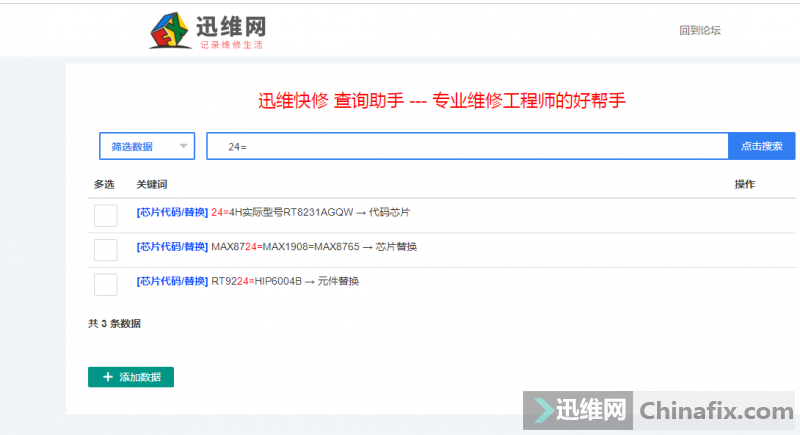Tick the checkbox for the MAX8724 row
The width and height of the screenshot is (800, 435).
[106, 250]
